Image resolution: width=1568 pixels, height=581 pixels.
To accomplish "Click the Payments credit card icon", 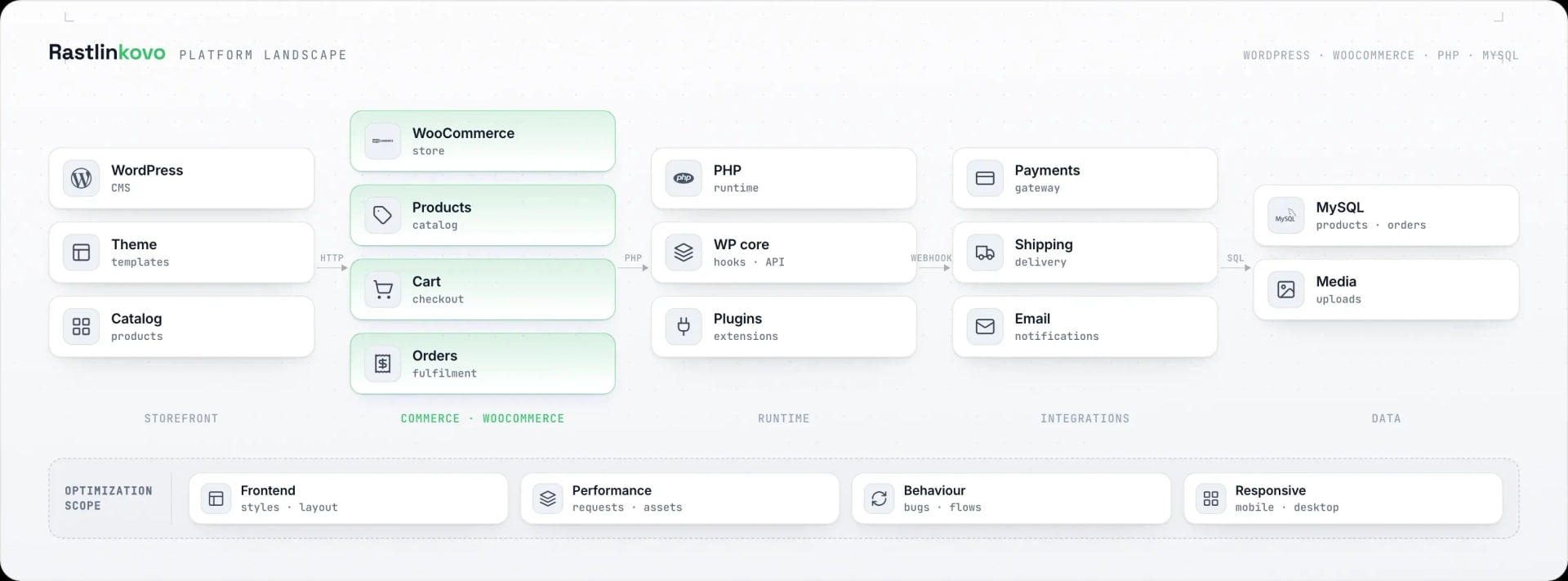I will click(x=985, y=178).
